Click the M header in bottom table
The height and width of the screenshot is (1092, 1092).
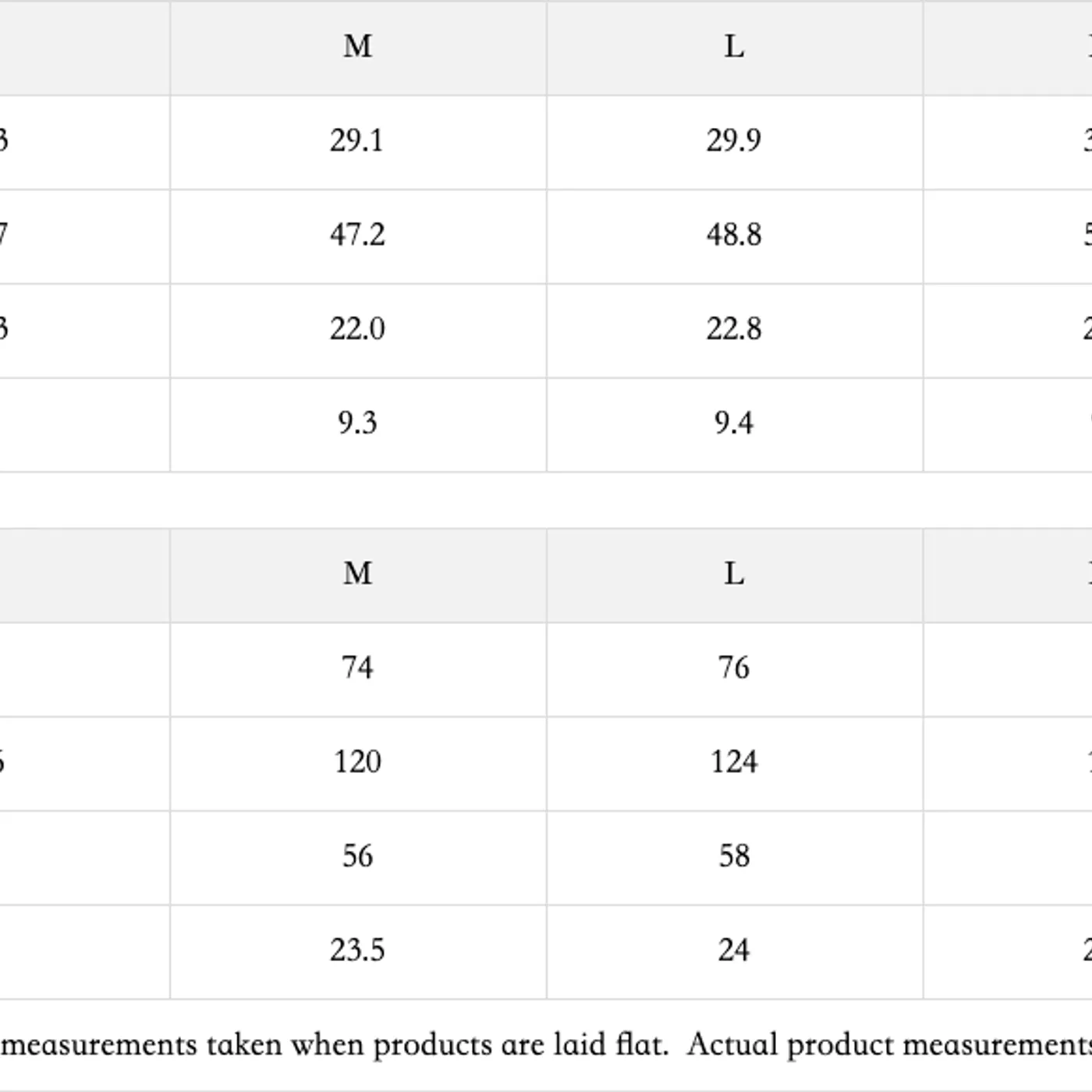pyautogui.click(x=358, y=574)
